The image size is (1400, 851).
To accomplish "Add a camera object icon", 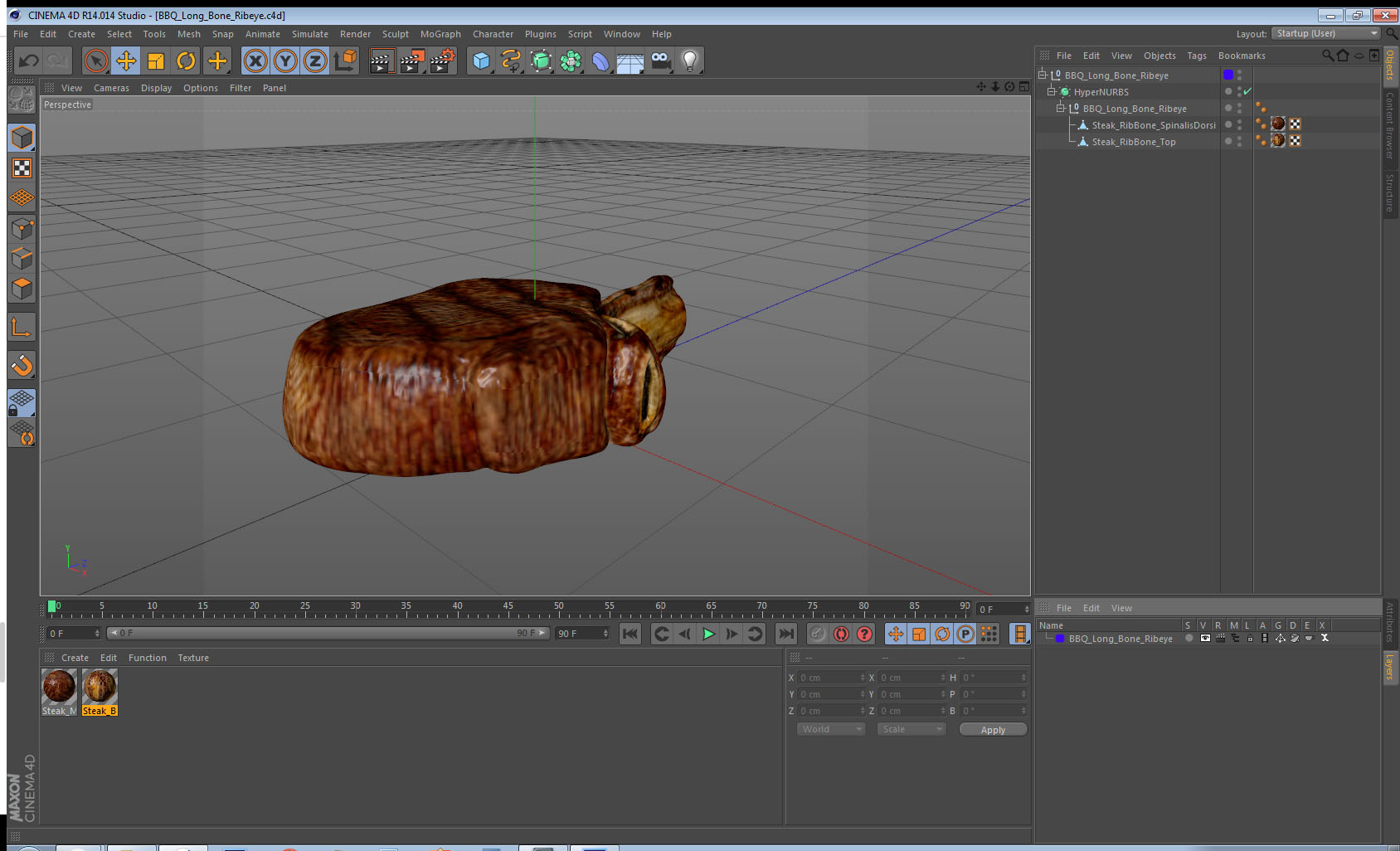I will click(661, 61).
